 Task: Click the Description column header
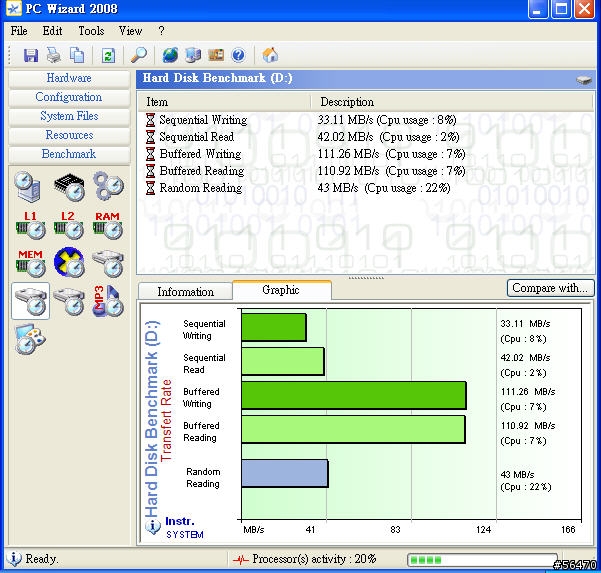(452, 102)
